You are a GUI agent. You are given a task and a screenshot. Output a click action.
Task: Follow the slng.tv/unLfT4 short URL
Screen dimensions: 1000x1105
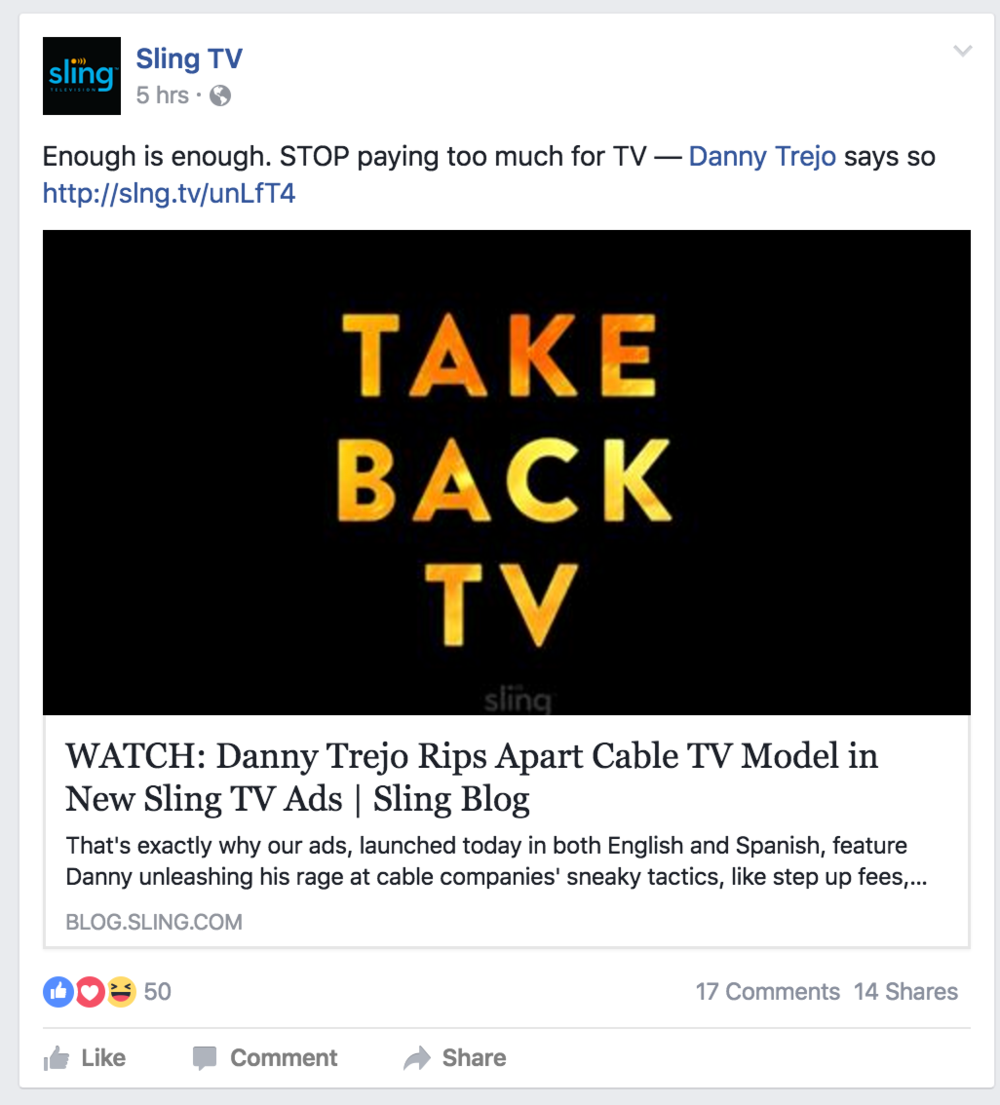(x=169, y=193)
